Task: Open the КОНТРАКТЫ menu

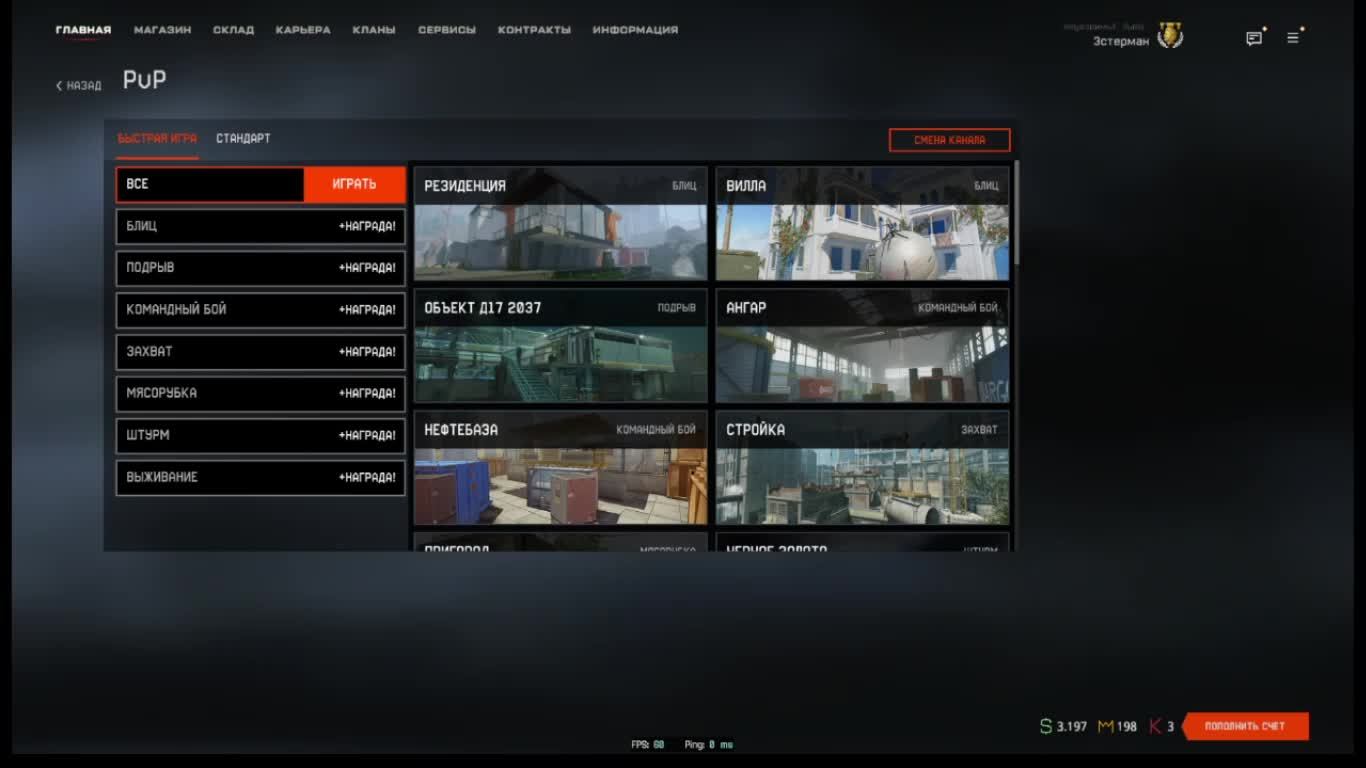Action: tap(534, 30)
